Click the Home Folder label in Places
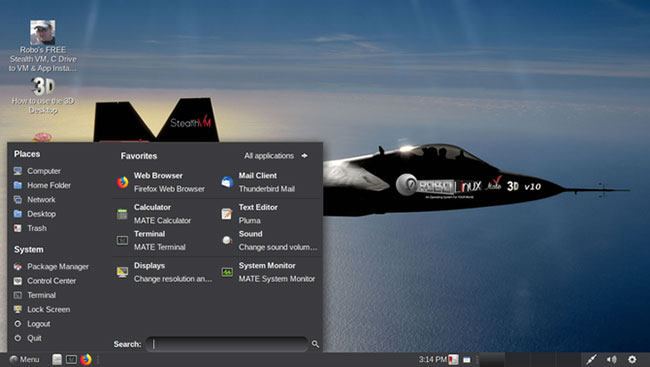Screen dimensions: 650x367 (x=49, y=185)
